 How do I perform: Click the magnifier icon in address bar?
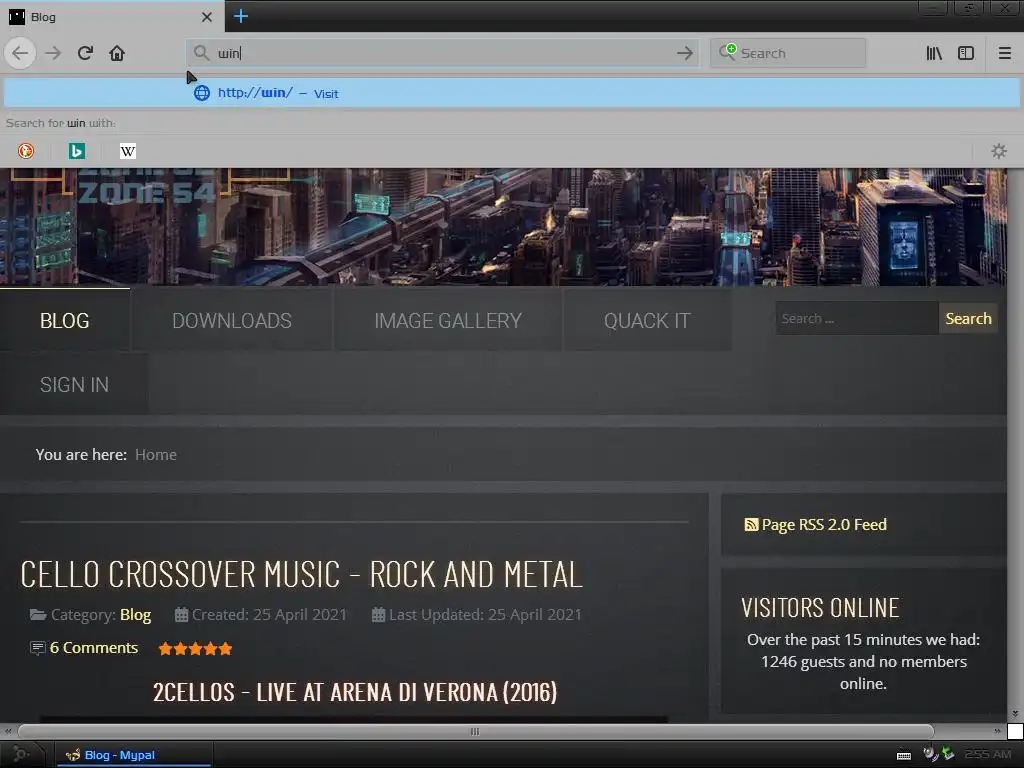coord(201,53)
